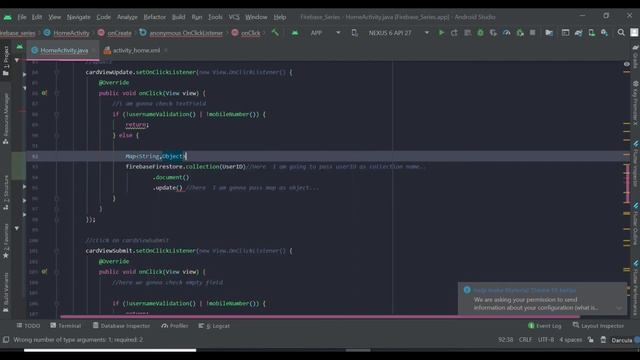The width and height of the screenshot is (640, 360).
Task: Close the activity_home.xml tab
Action: pos(166,50)
